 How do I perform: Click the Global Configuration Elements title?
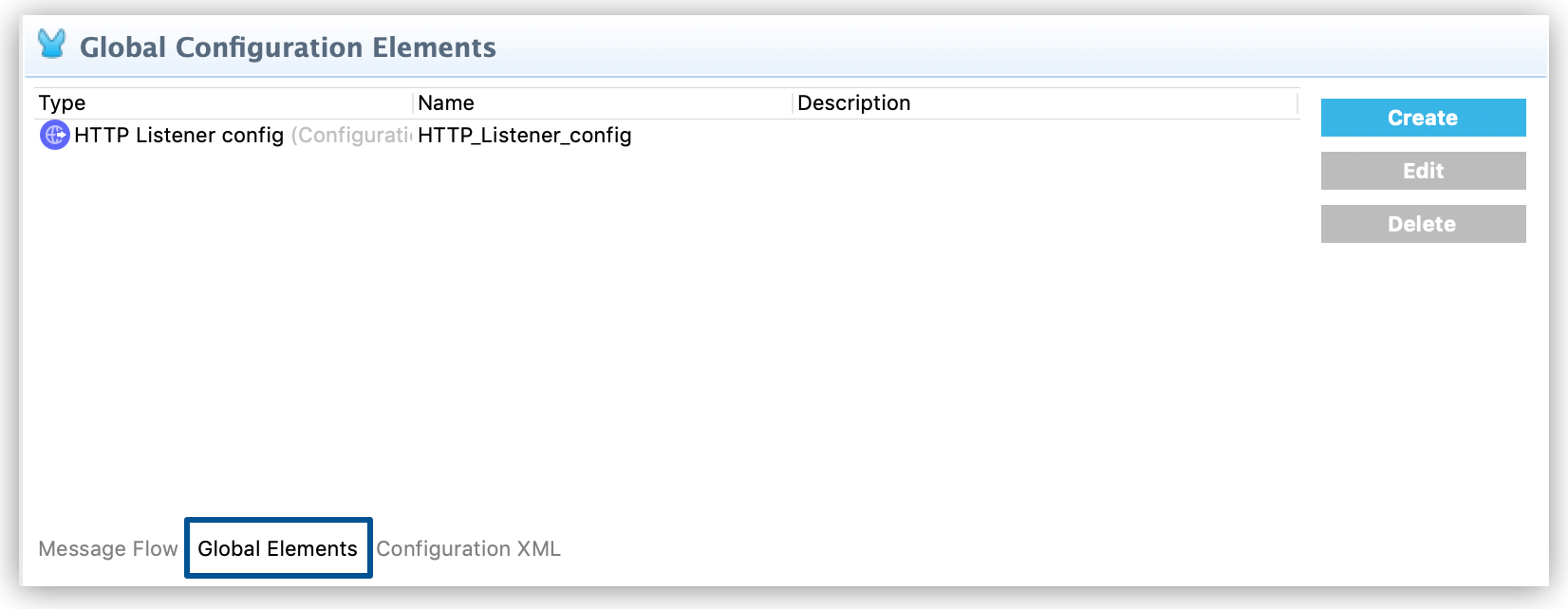[287, 46]
